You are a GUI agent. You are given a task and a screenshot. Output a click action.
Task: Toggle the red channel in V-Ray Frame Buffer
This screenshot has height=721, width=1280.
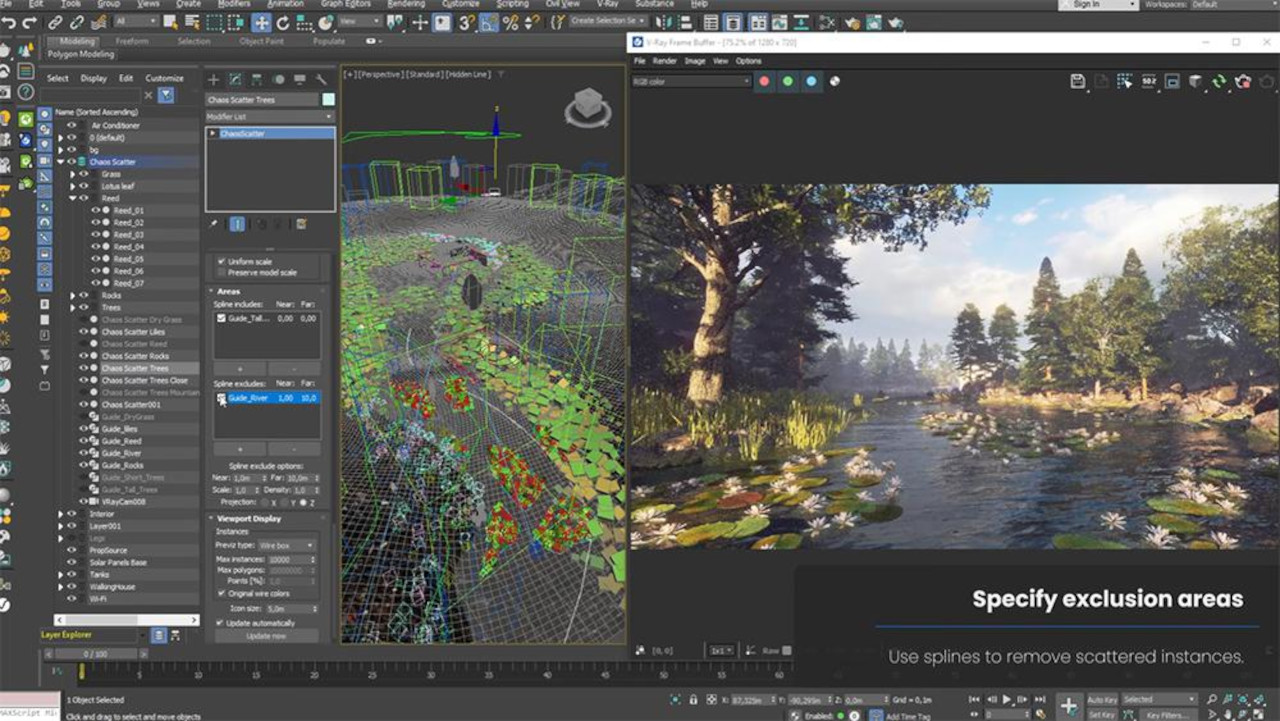pos(765,81)
